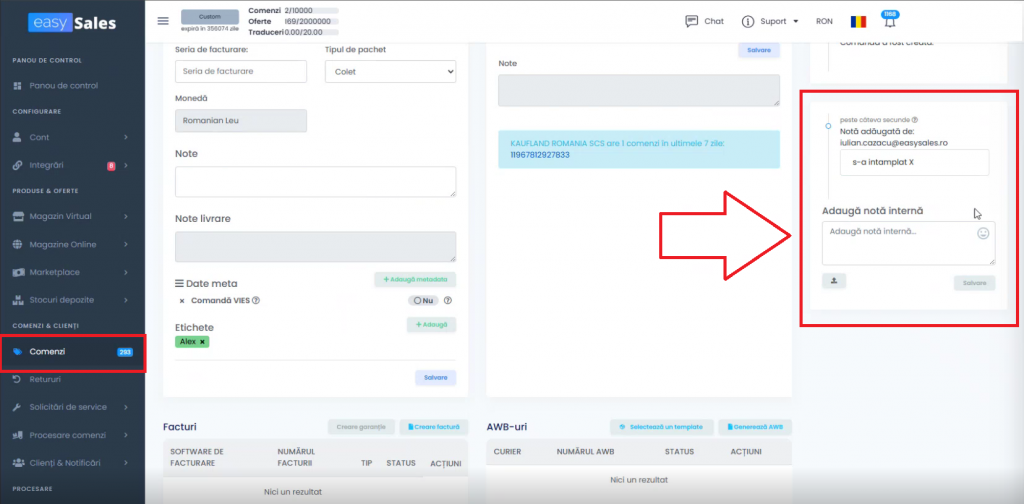
Task: Open the Tipul de pachet Colet dropdown
Action: pyautogui.click(x=391, y=72)
